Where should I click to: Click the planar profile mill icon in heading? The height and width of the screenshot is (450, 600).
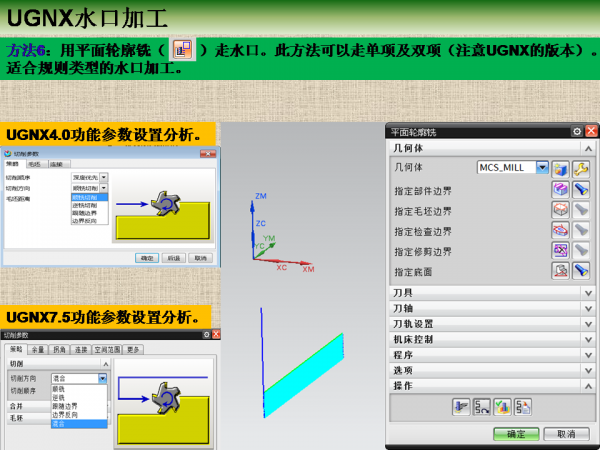pos(183,50)
